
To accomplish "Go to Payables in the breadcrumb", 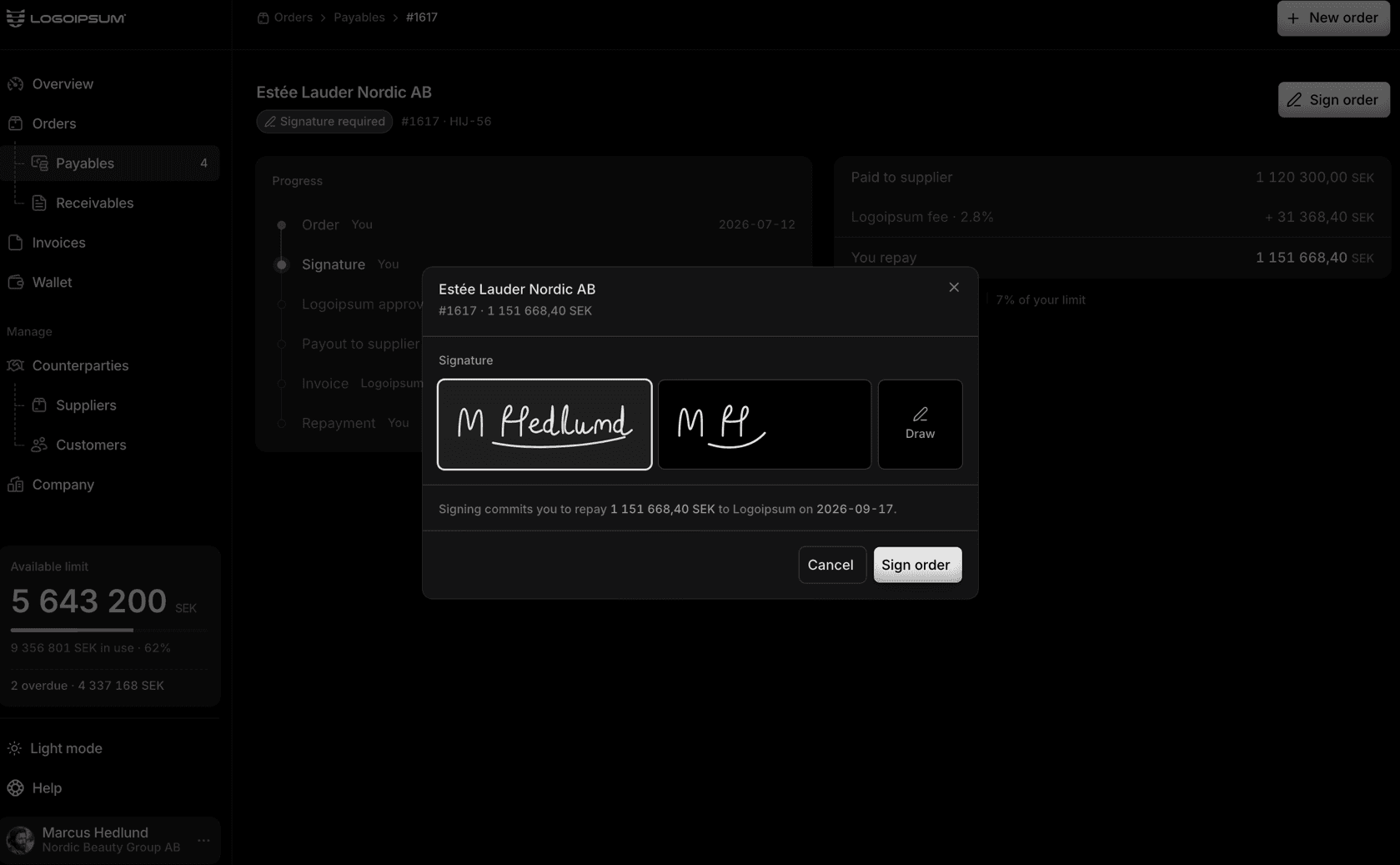I will [359, 18].
